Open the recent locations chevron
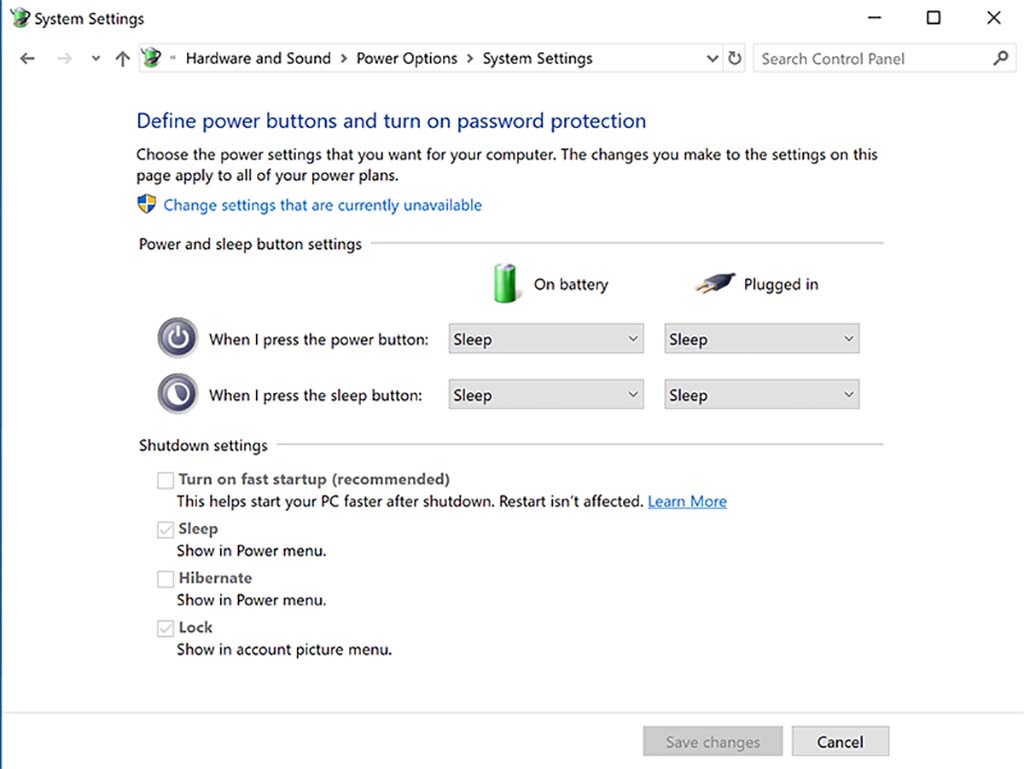1024x769 pixels. pyautogui.click(x=96, y=59)
